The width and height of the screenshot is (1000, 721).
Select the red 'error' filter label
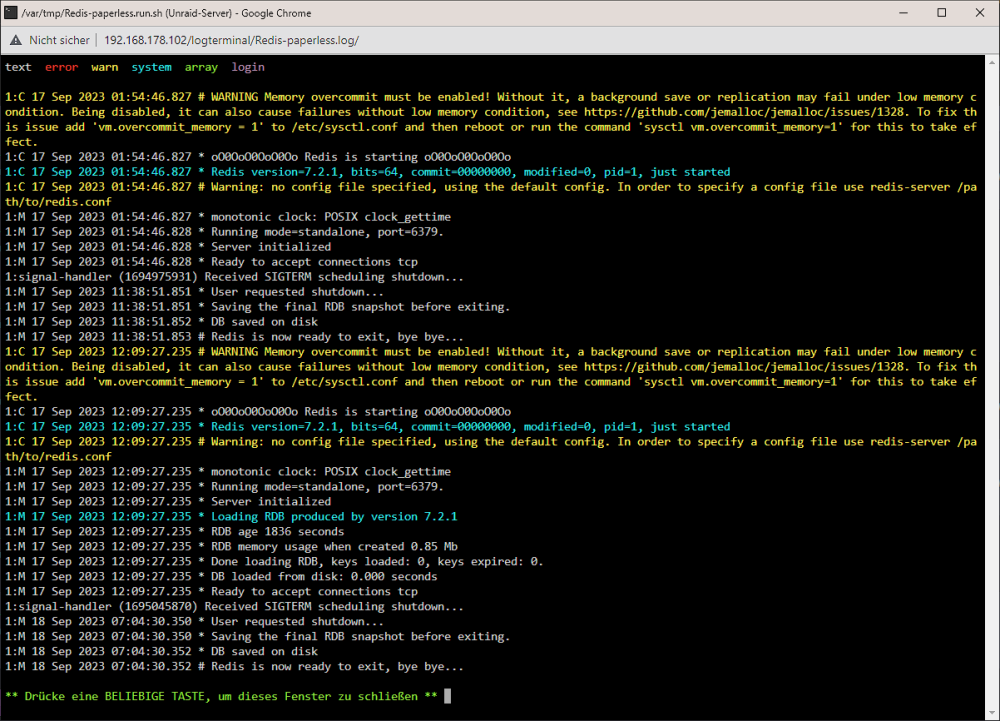coord(61,67)
